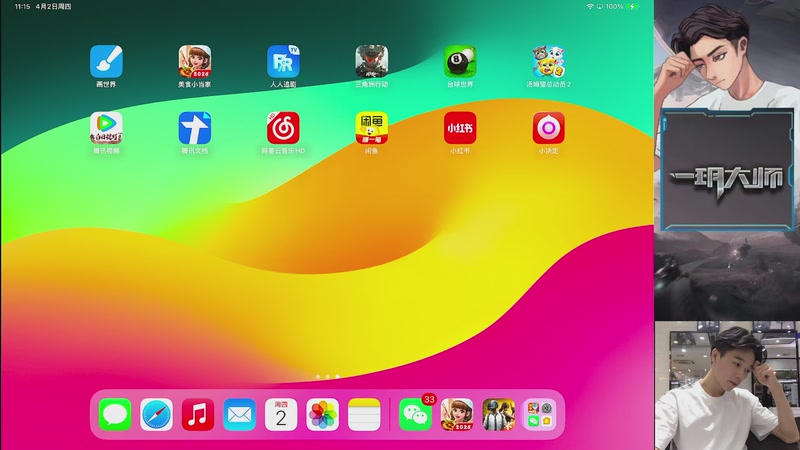This screenshot has height=450, width=800.
Task: Open the Notes app in dock
Action: pos(364,414)
